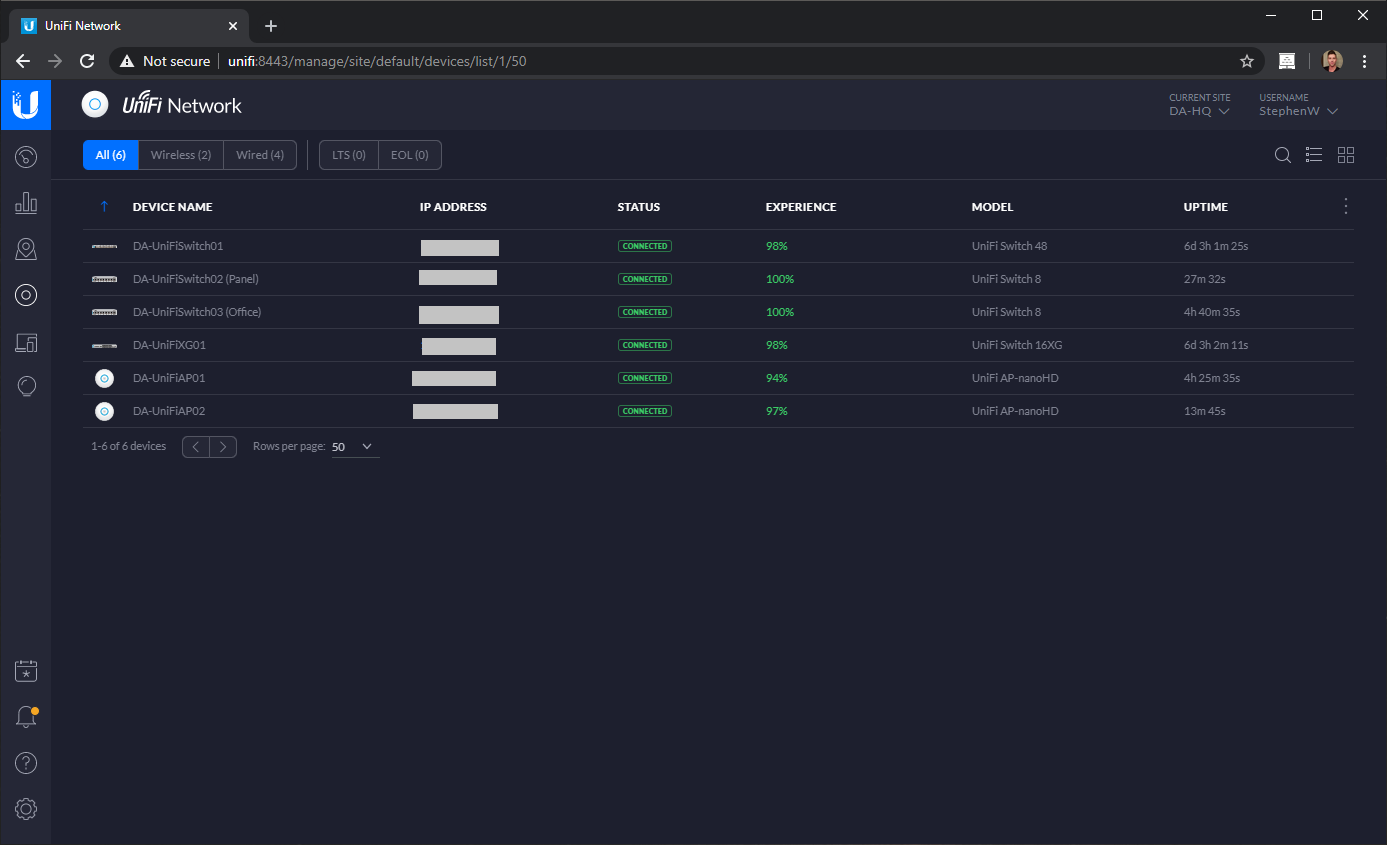Click the DA-UniFiSwitch01 device icon
Image resolution: width=1387 pixels, height=845 pixels.
104,246
